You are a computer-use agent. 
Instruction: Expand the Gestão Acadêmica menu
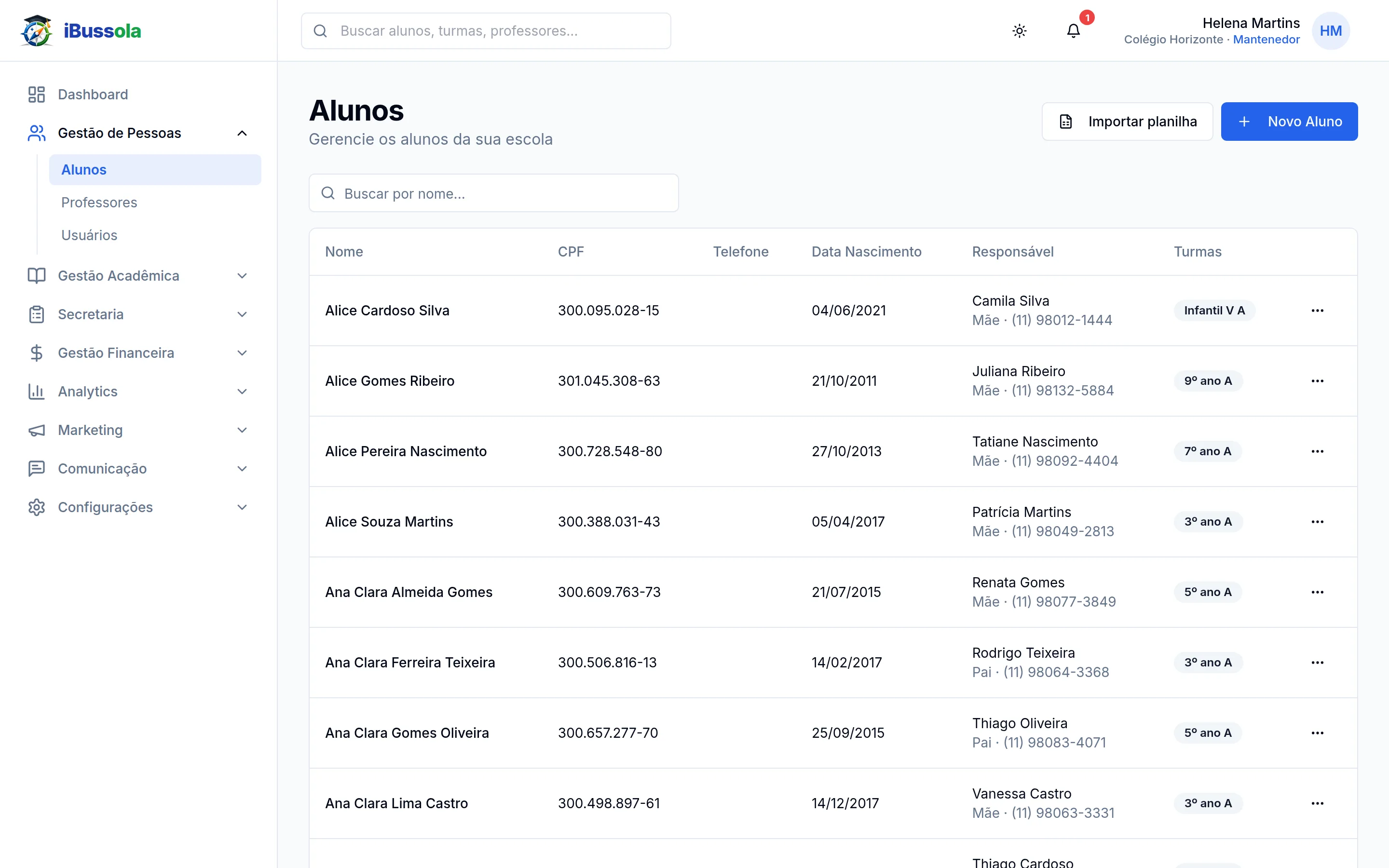138,275
